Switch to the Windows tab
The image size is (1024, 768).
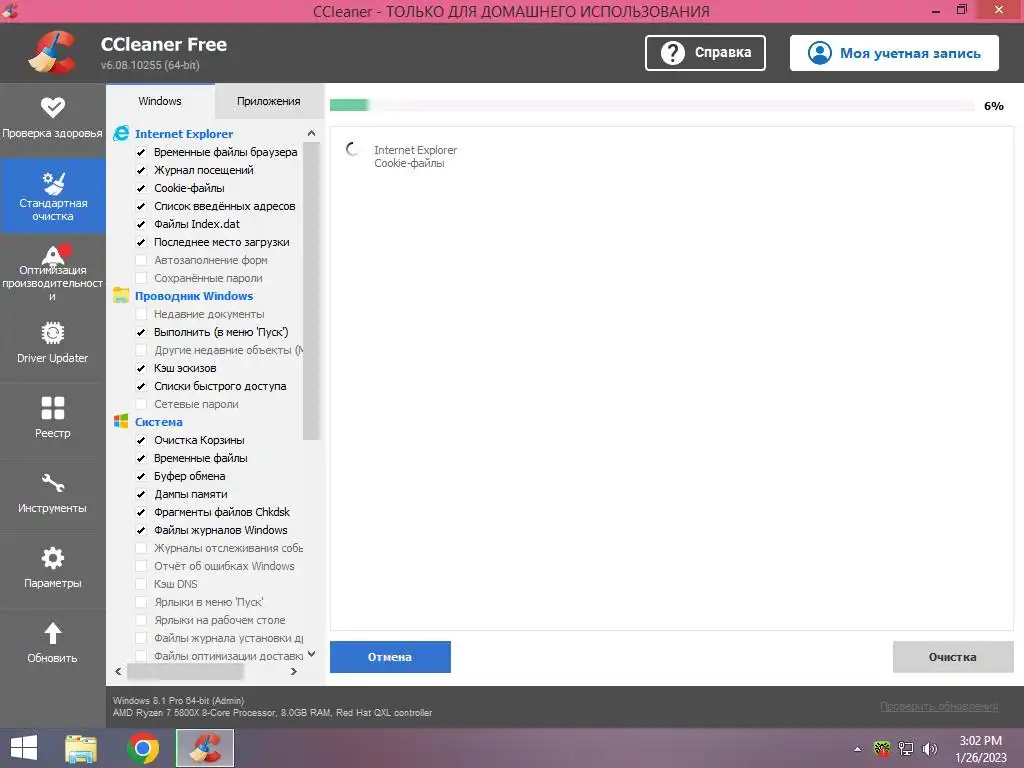point(160,101)
